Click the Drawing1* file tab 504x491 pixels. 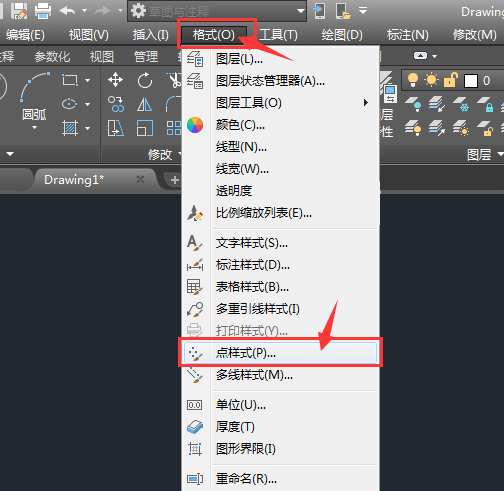point(74,180)
